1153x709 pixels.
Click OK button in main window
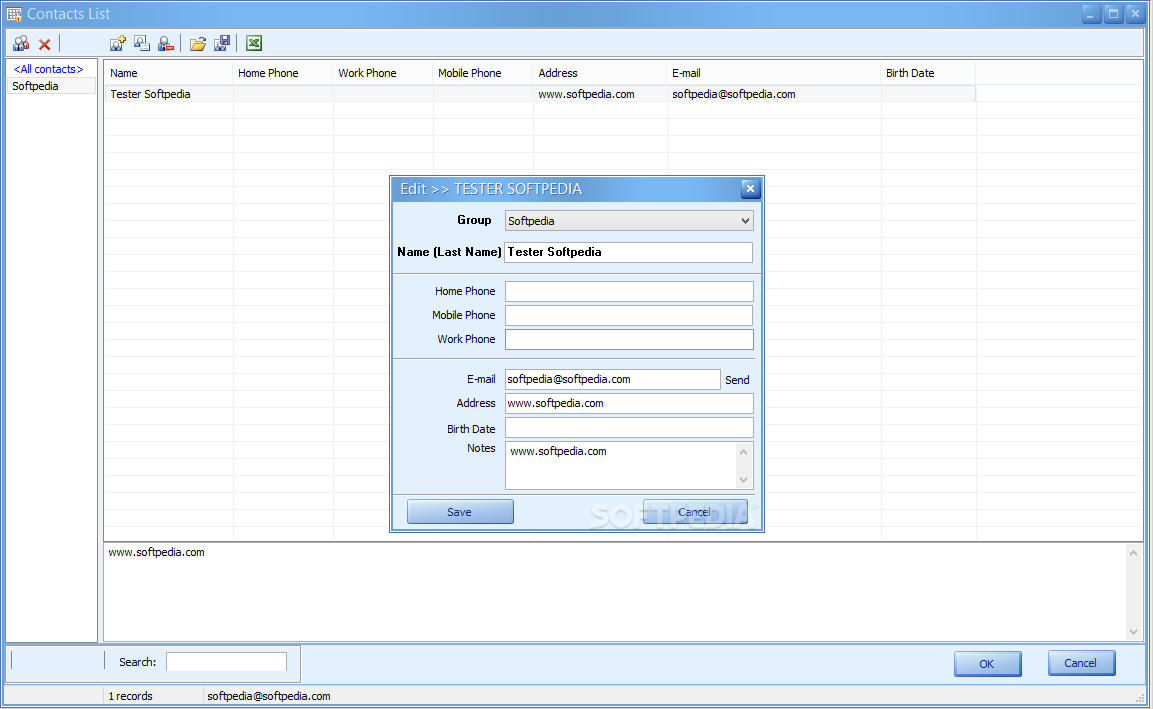pos(988,663)
